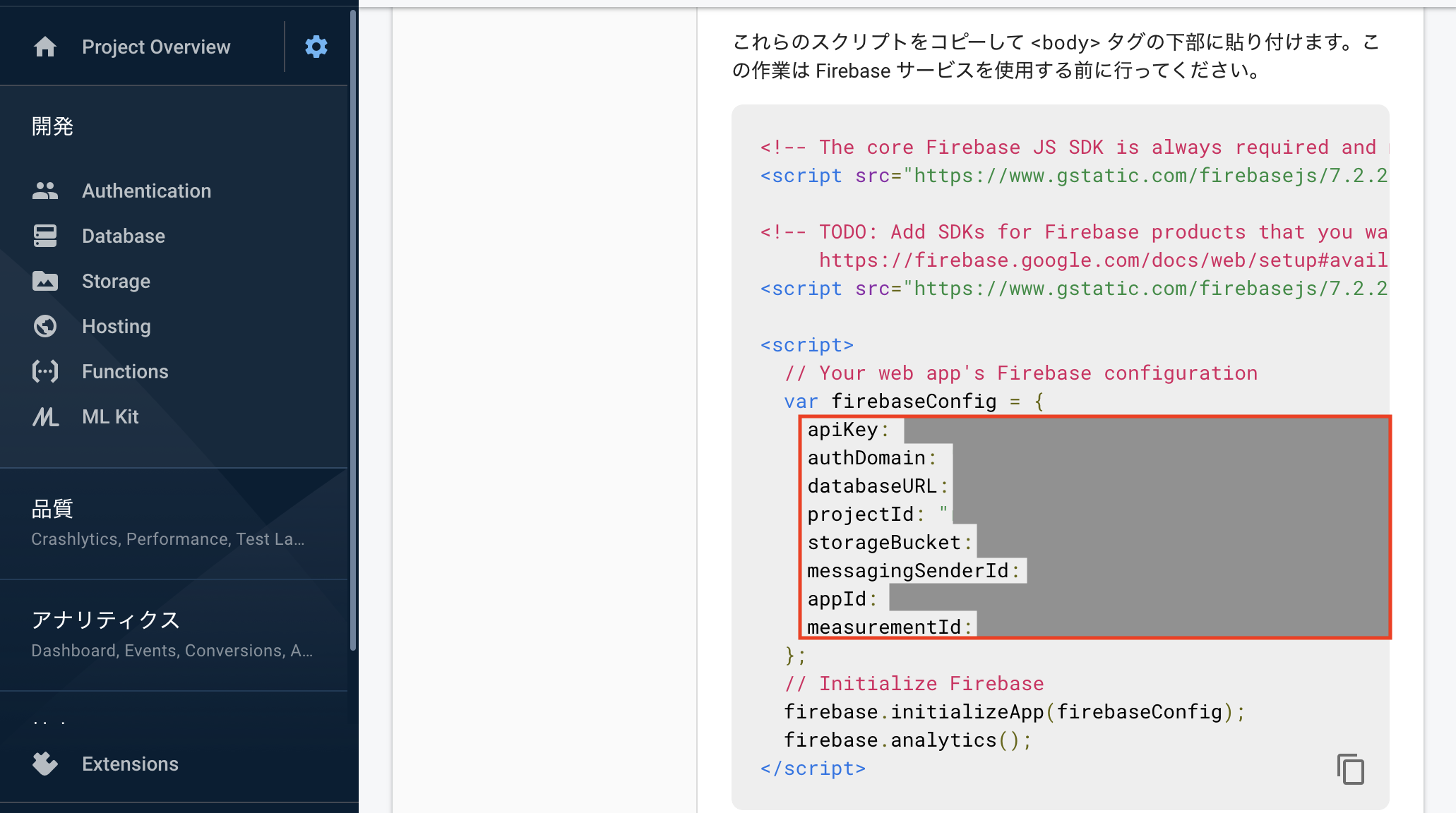Click the sidebar vertical scrollbar
This screenshot has width=1456, height=813.
tap(353, 330)
